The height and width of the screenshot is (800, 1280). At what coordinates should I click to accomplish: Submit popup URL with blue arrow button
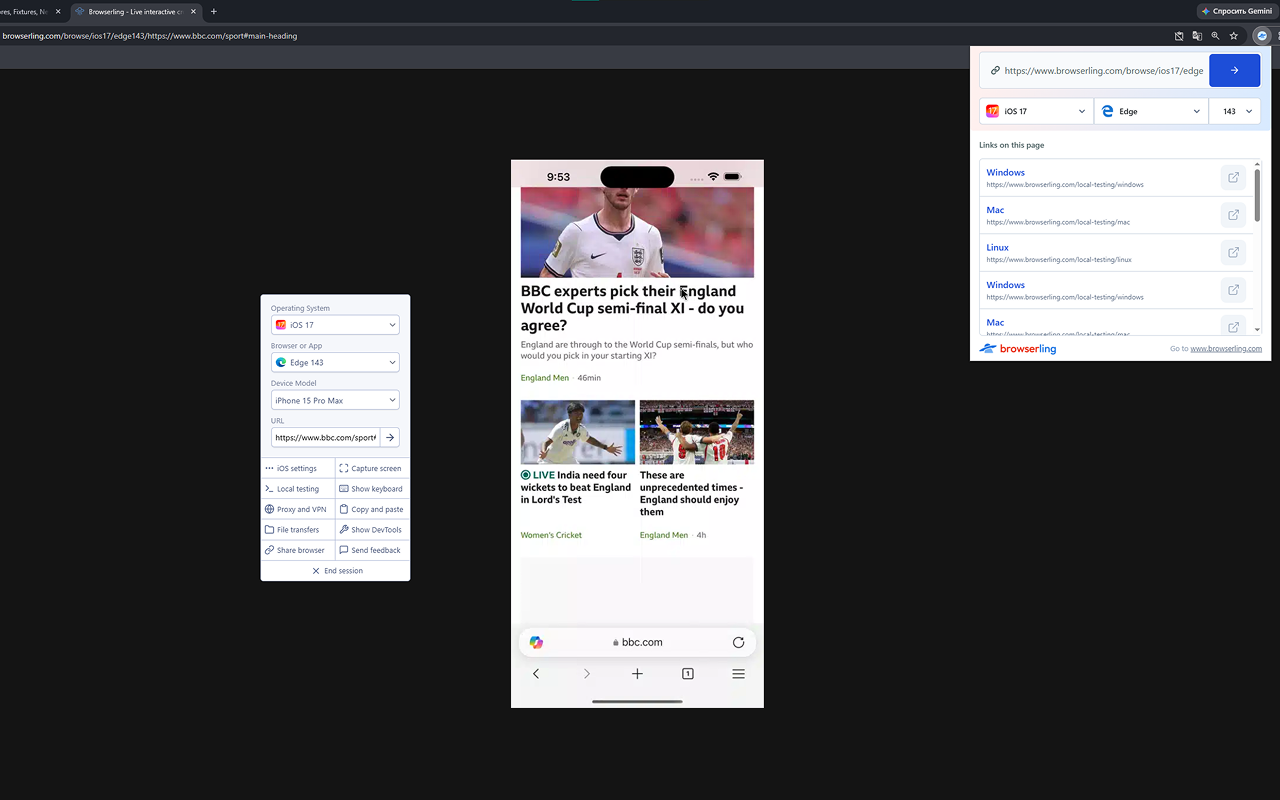(1234, 70)
